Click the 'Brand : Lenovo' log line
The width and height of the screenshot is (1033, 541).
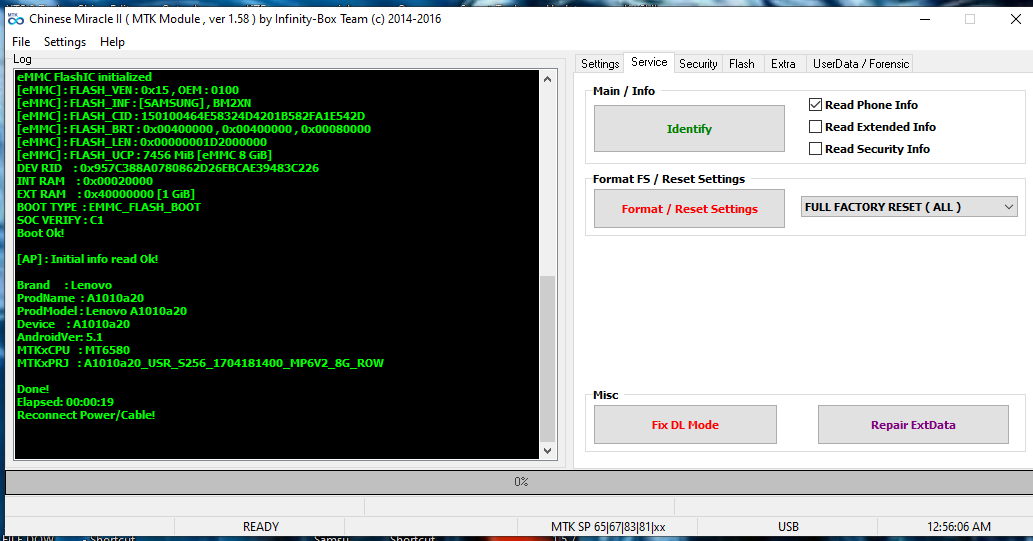click(65, 285)
